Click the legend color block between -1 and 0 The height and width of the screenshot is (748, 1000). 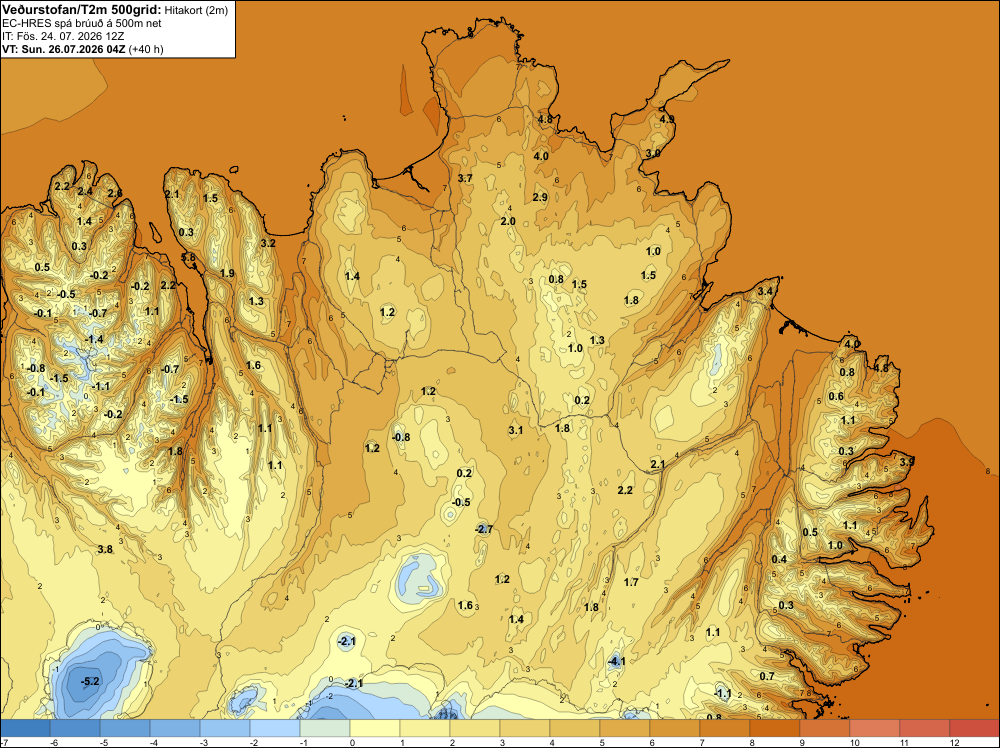pyautogui.click(x=325, y=728)
